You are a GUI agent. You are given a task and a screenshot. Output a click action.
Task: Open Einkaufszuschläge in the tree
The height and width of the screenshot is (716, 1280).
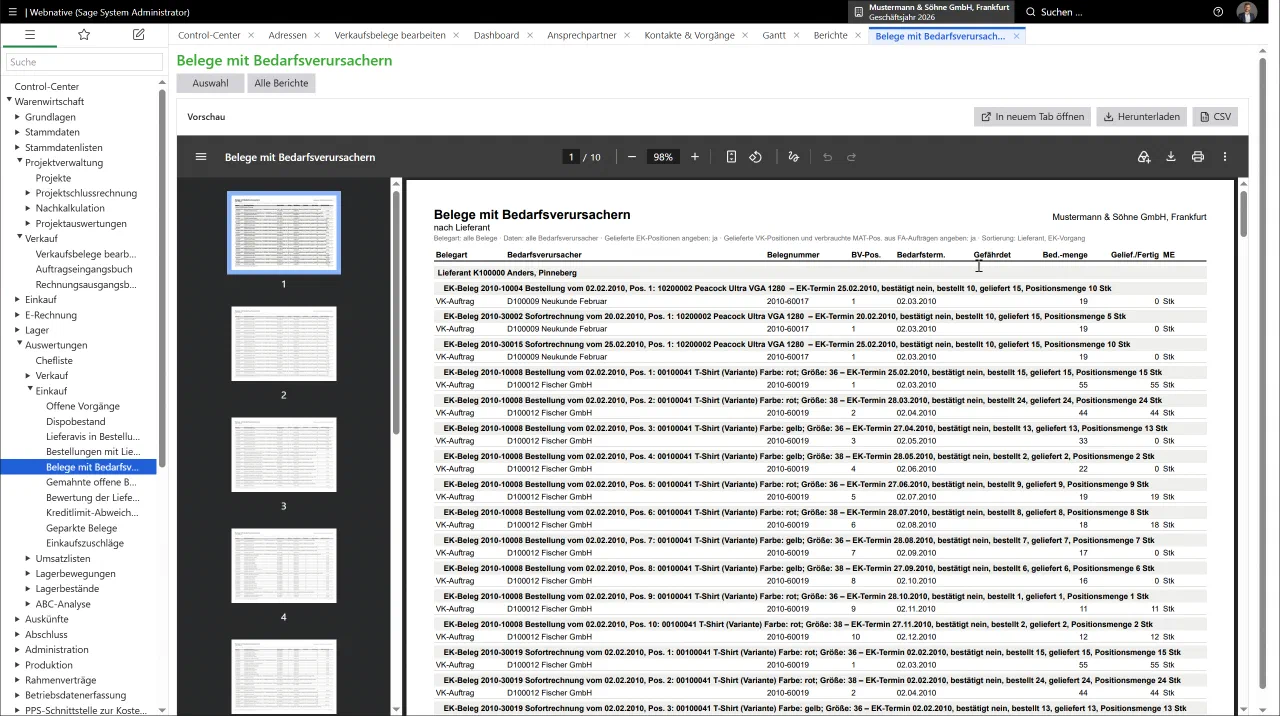[85, 543]
